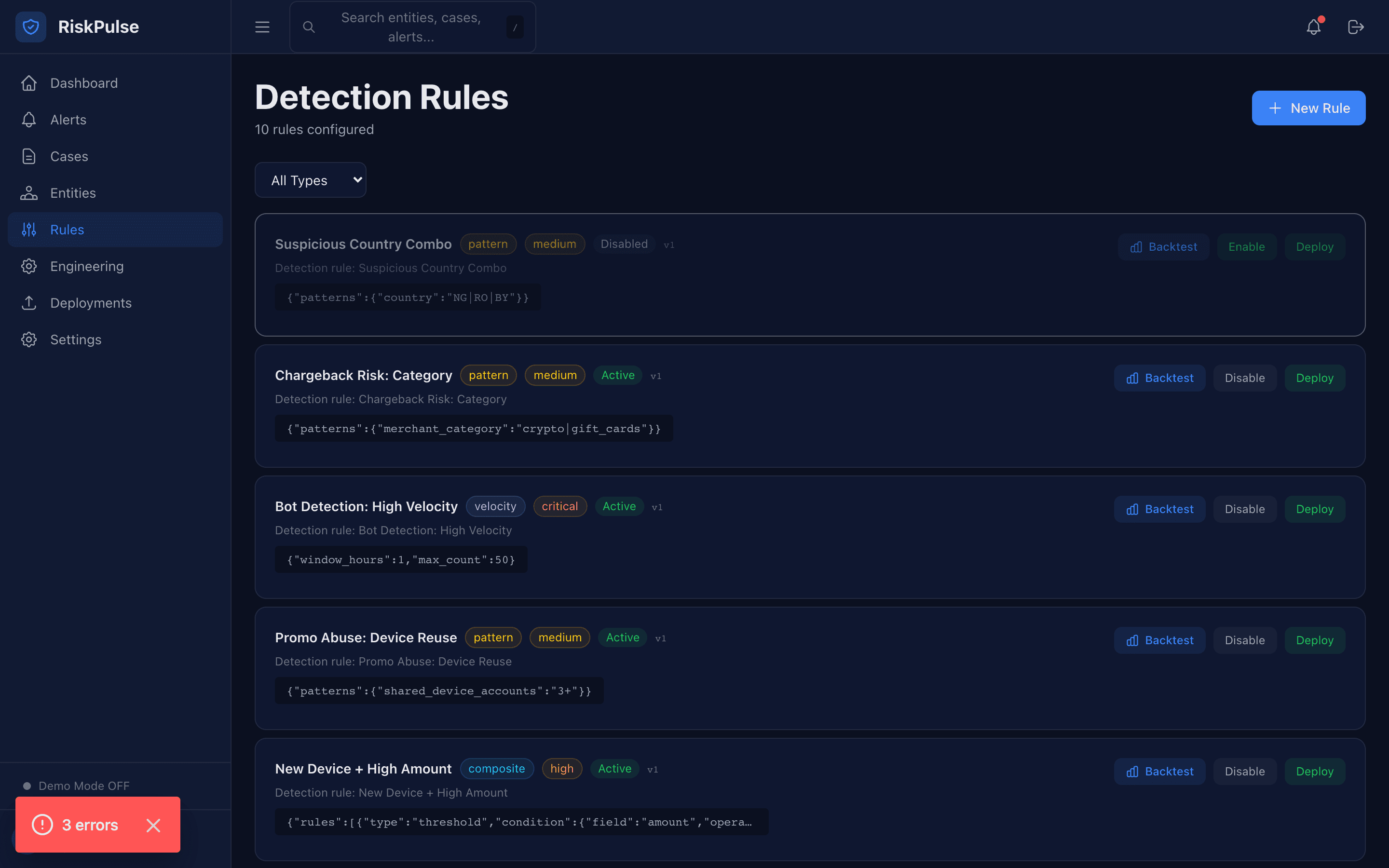Screen dimensions: 1389x868
Task: Create a New Rule
Action: click(1308, 108)
